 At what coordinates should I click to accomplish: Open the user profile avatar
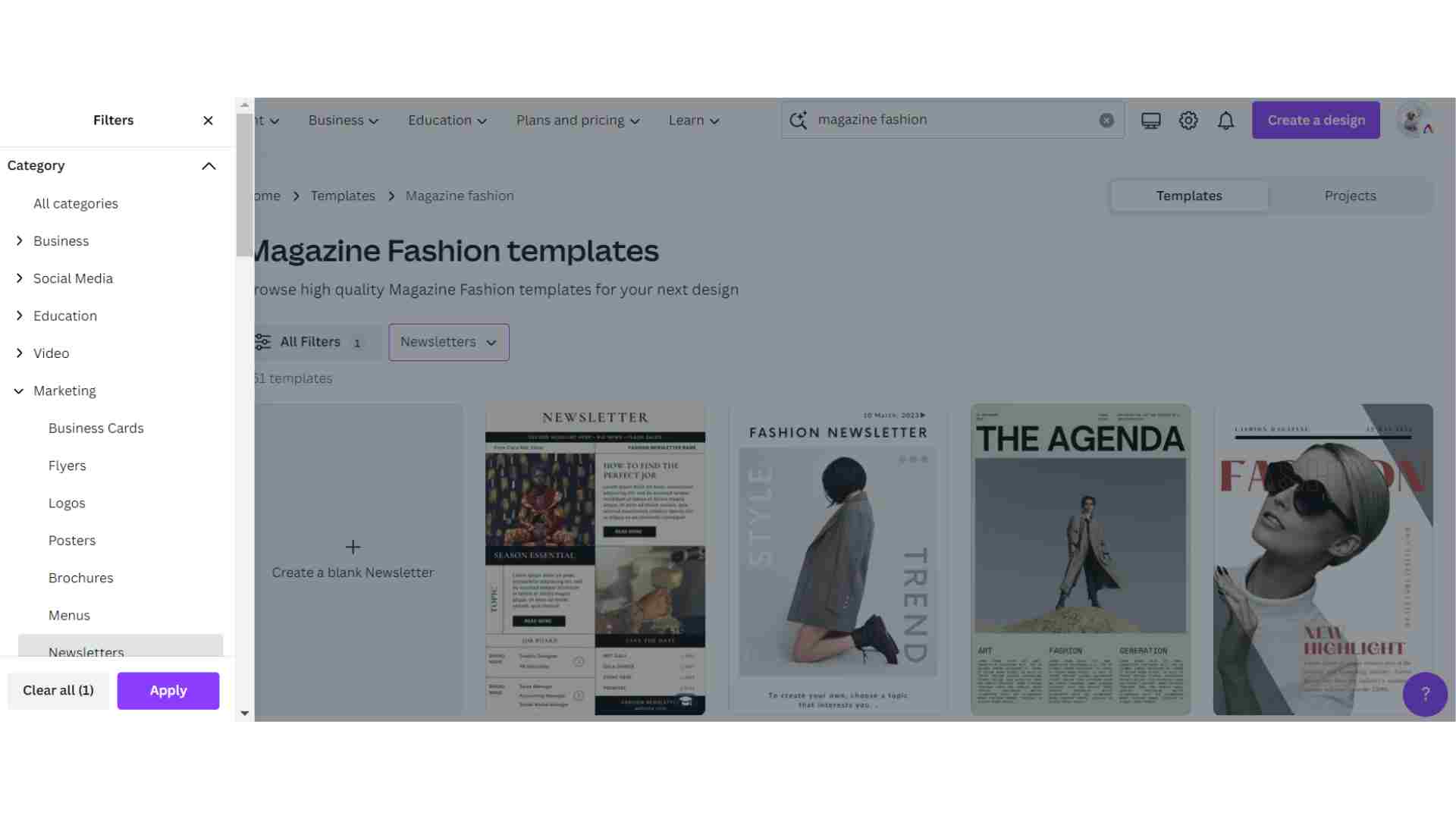tap(1413, 121)
